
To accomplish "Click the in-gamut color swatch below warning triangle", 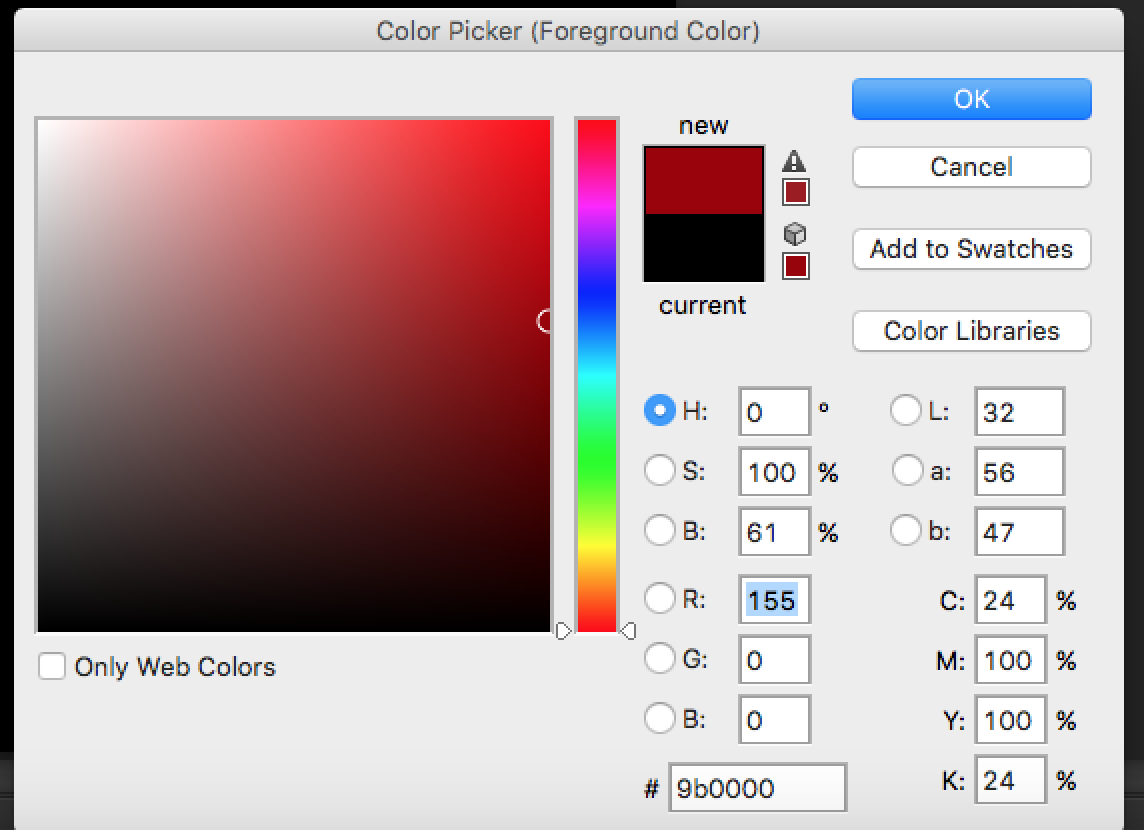I will [796, 192].
